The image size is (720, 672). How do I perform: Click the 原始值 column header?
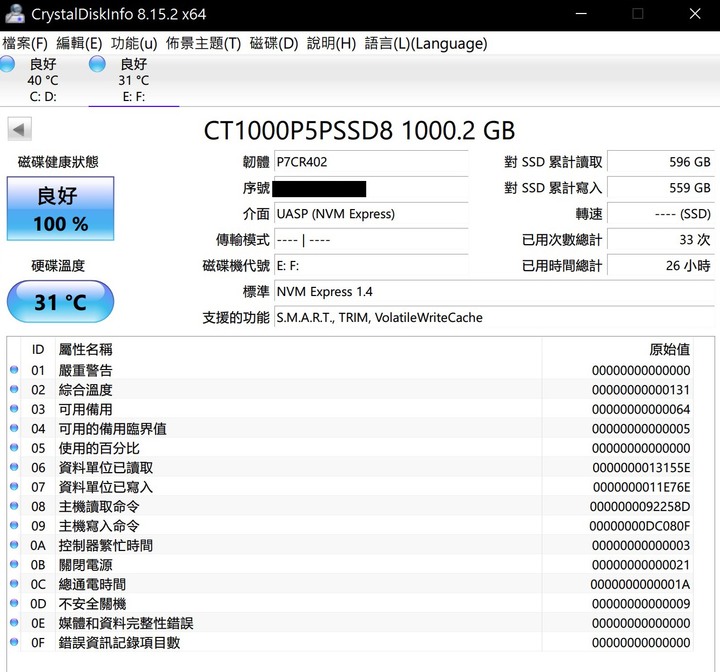pyautogui.click(x=617, y=350)
